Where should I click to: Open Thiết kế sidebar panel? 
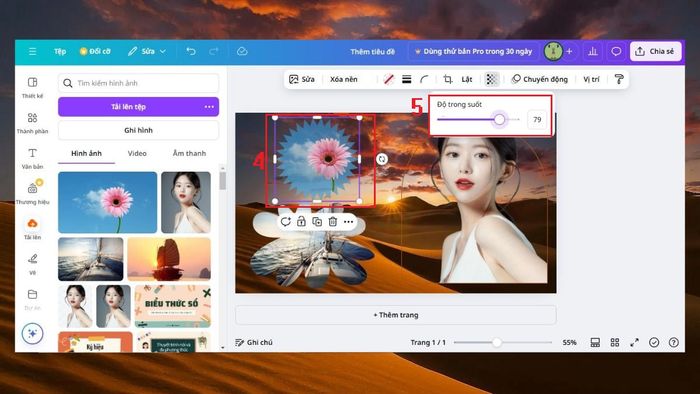[x=33, y=88]
